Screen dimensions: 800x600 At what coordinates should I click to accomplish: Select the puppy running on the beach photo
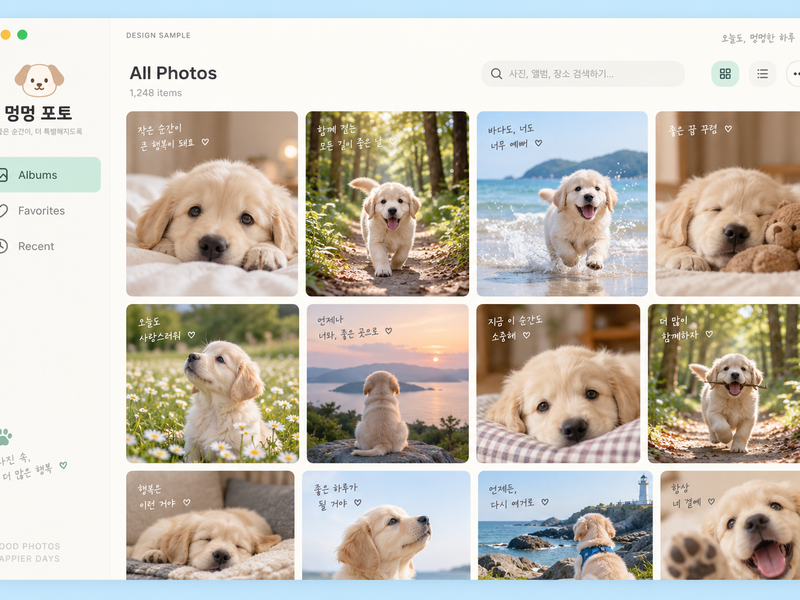(x=562, y=204)
